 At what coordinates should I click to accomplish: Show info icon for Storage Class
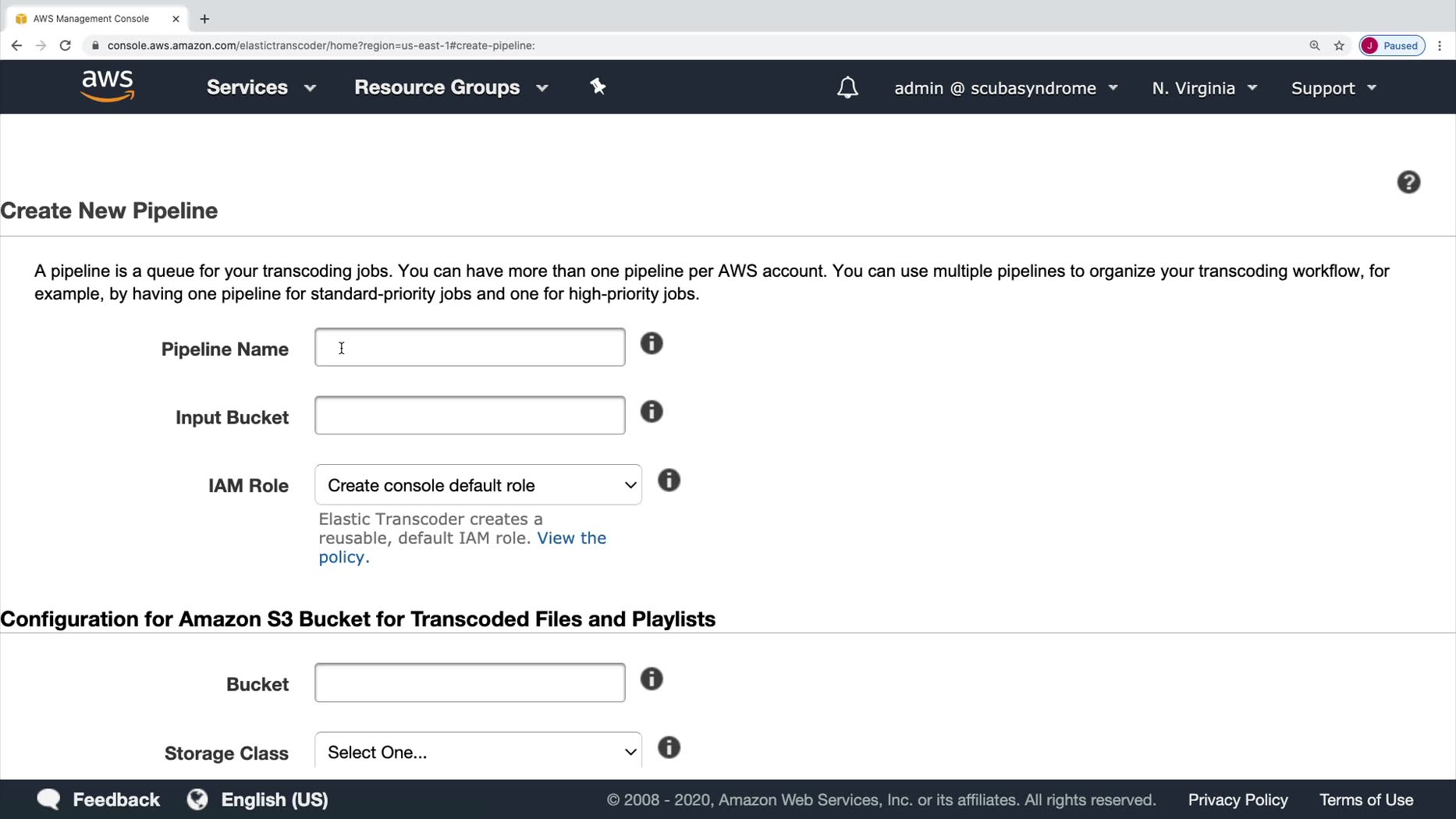click(669, 748)
